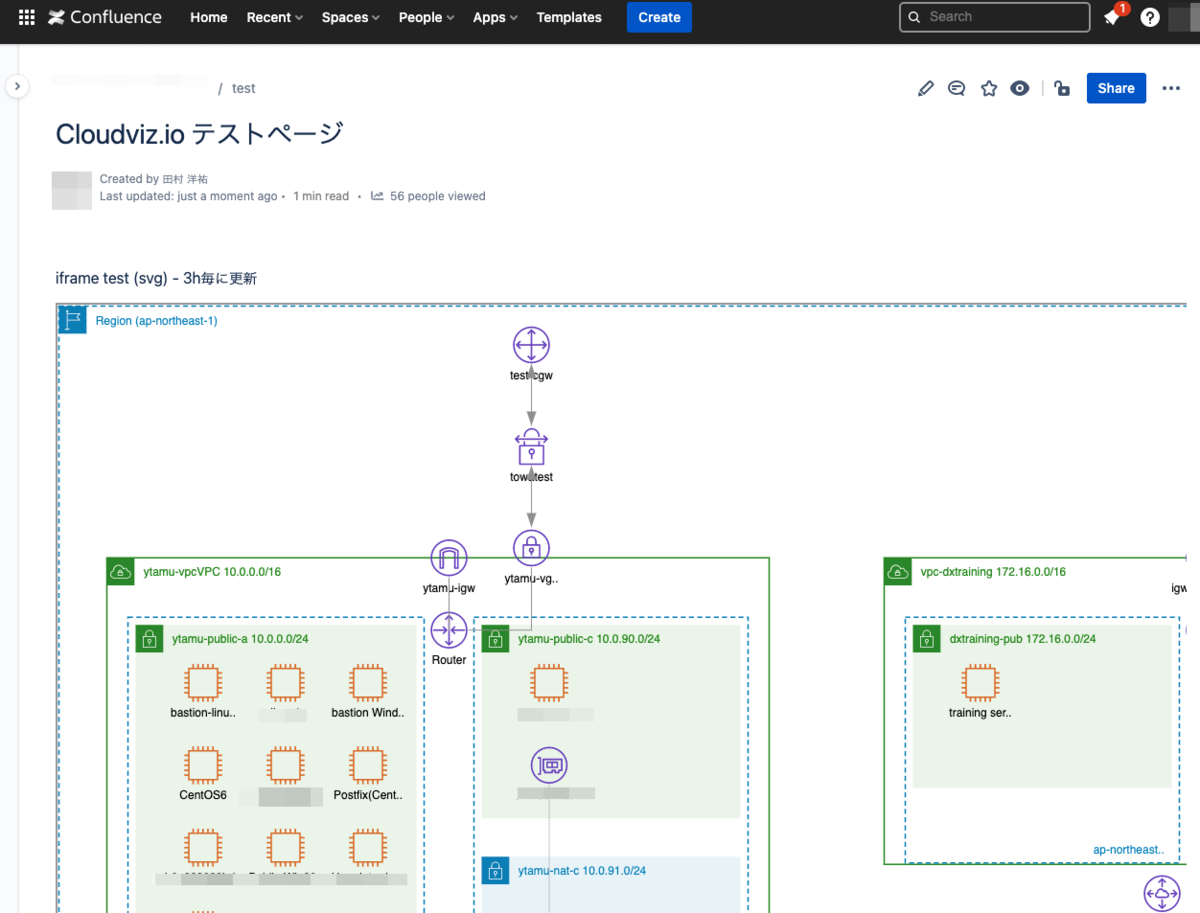This screenshot has height=913, width=1200.
Task: Click the bastion-linu.. instance icon
Action: 202,684
